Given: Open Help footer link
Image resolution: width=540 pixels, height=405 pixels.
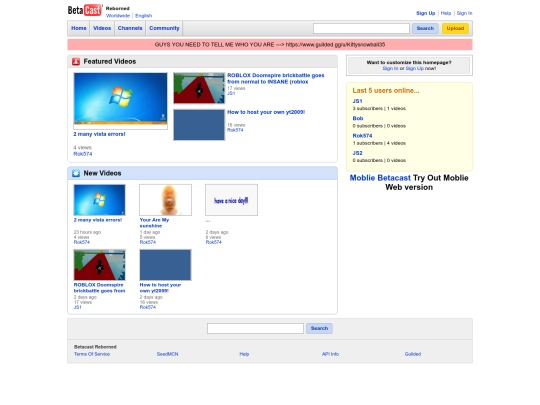Looking at the screenshot, I should coord(244,354).
